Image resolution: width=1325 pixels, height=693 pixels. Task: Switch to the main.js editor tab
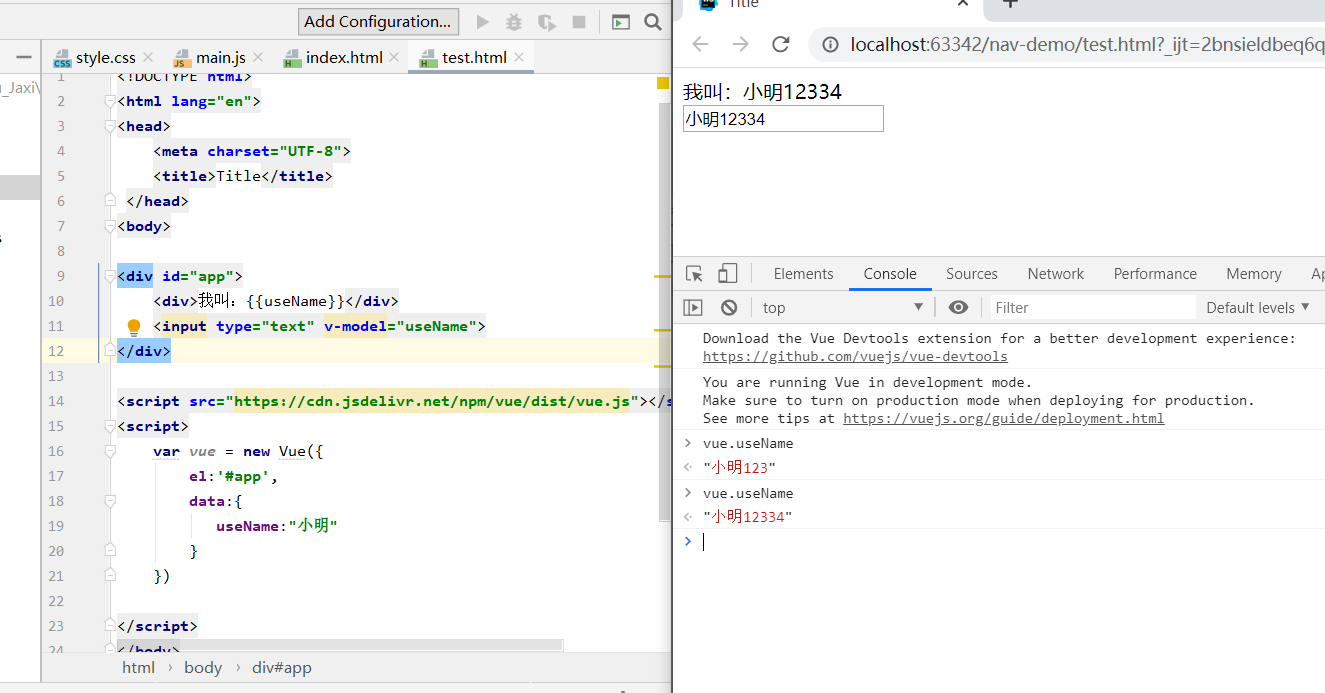point(220,58)
